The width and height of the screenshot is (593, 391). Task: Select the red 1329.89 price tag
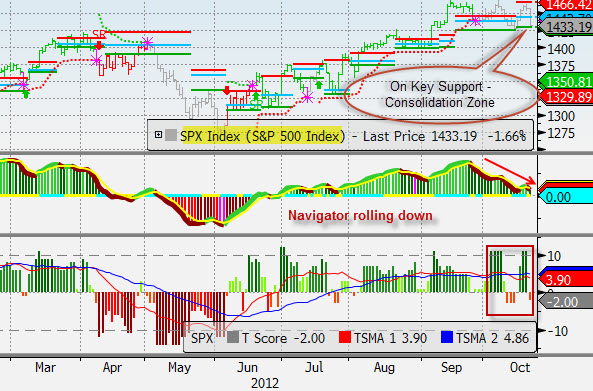(566, 97)
